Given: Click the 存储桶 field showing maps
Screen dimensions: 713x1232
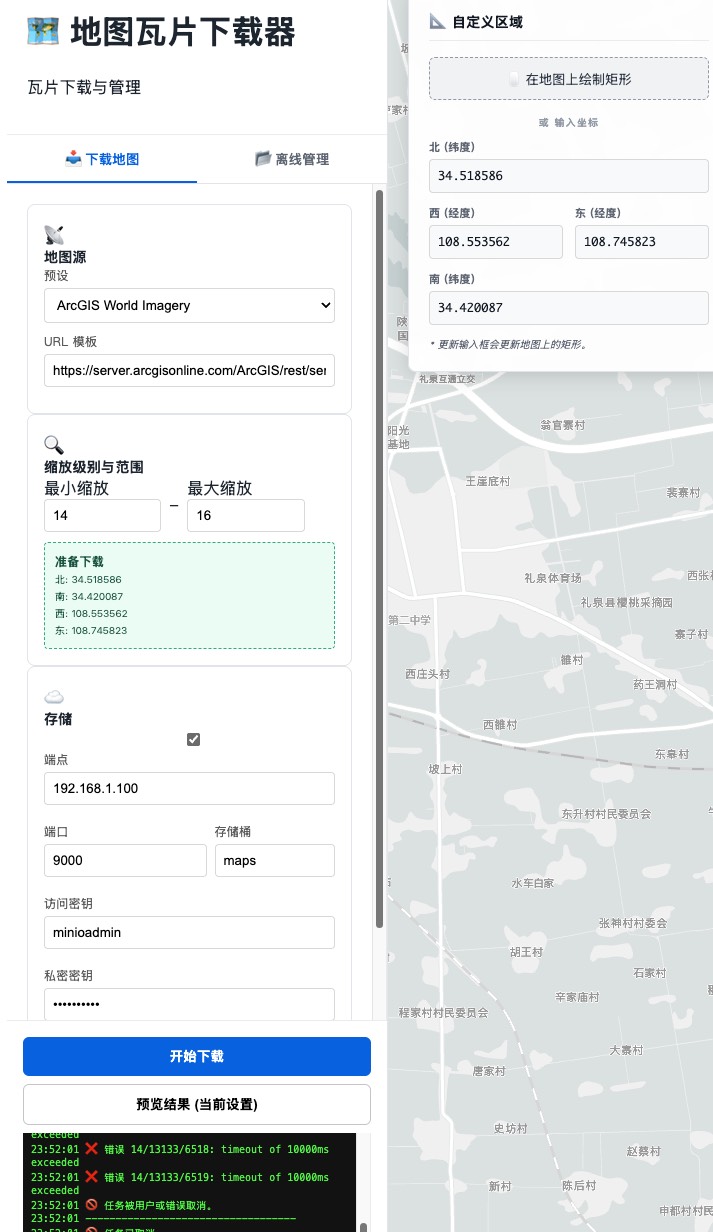Looking at the screenshot, I should (x=275, y=860).
